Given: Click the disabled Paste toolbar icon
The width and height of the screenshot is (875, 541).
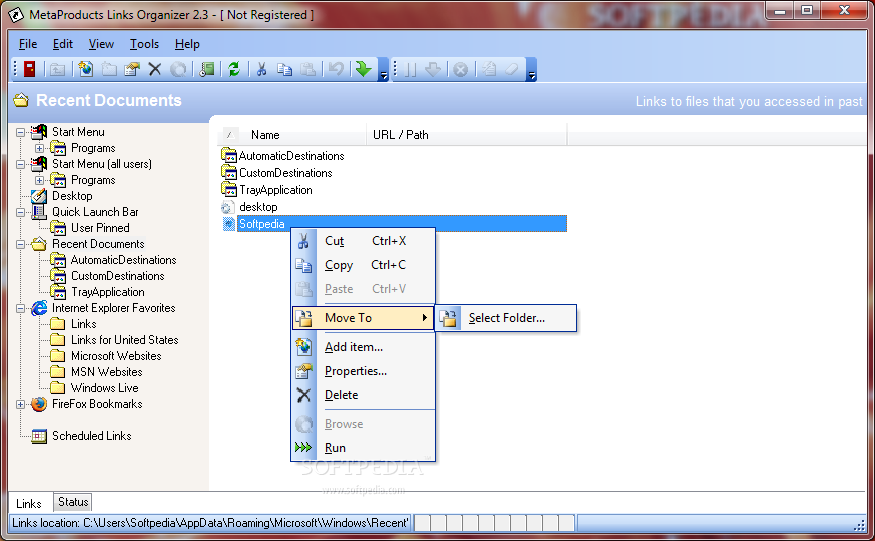Looking at the screenshot, I should [308, 69].
